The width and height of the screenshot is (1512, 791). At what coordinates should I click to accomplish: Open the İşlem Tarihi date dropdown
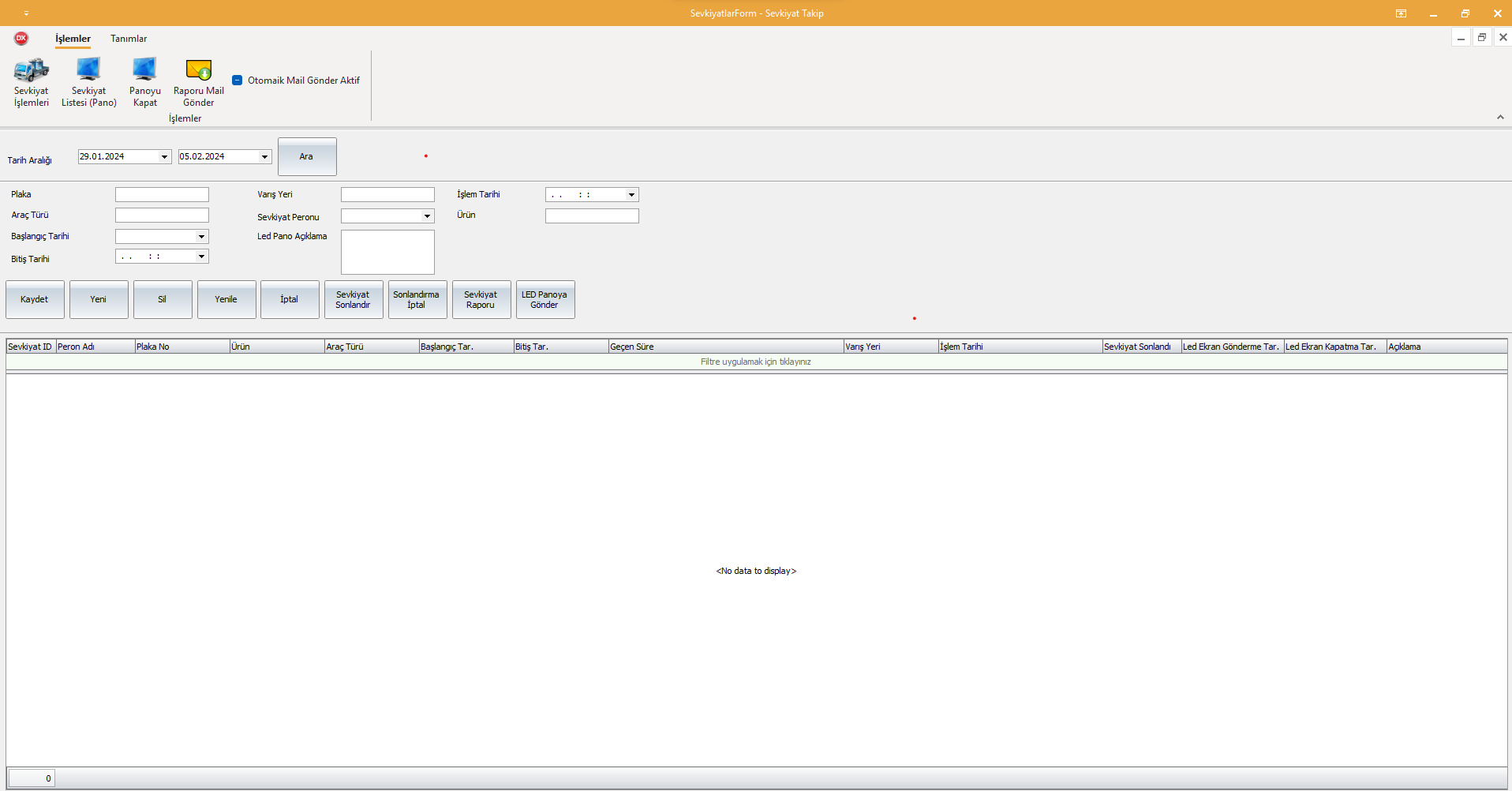pyautogui.click(x=631, y=195)
